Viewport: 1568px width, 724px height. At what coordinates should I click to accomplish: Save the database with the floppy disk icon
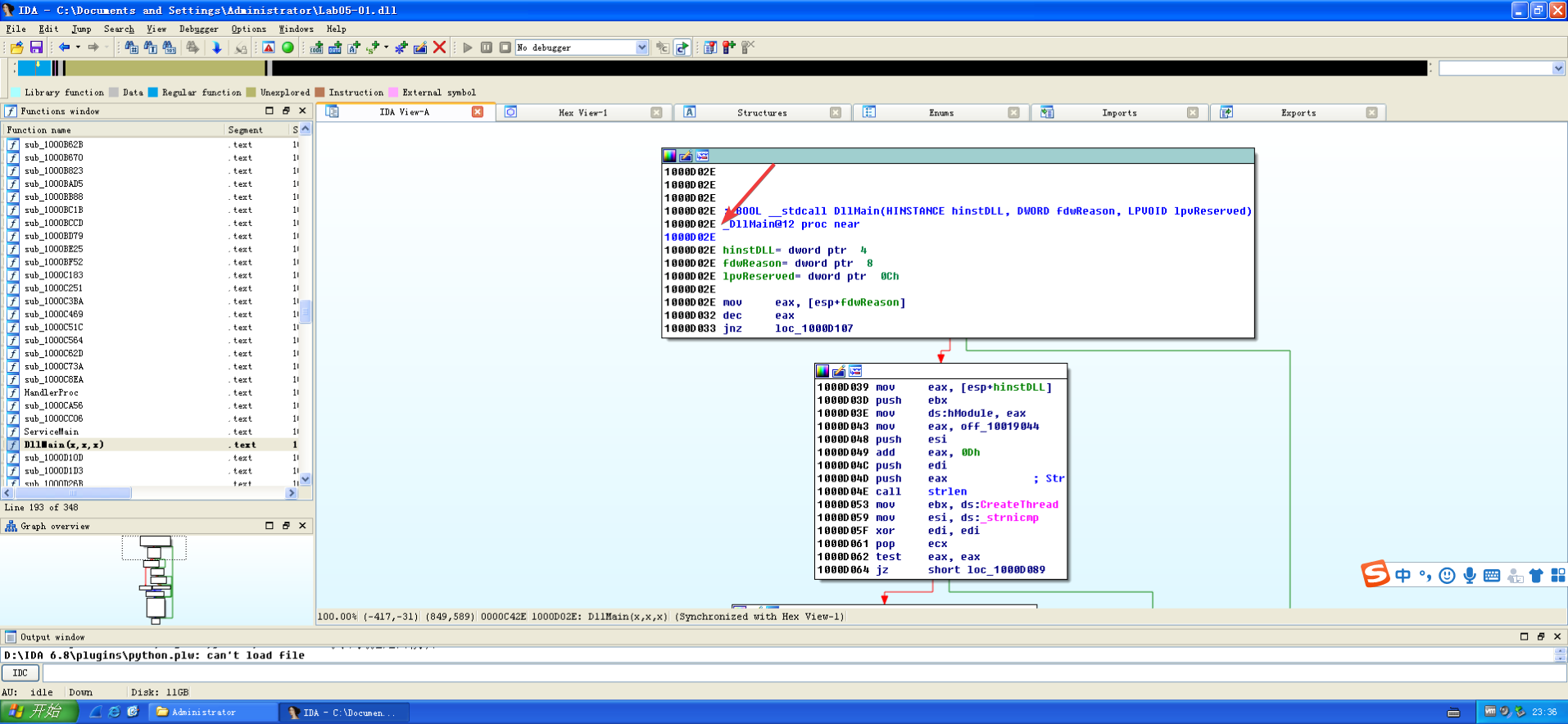tap(36, 48)
